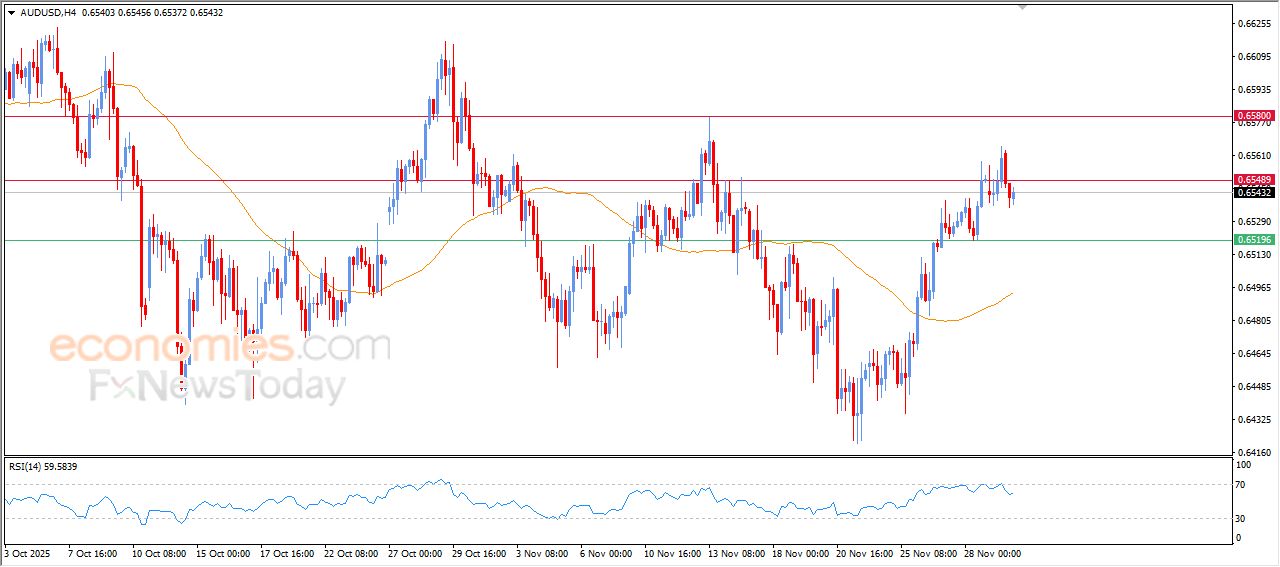The width and height of the screenshot is (1280, 567).
Task: Click the 10 Nov 16:00 time label
Action: [x=671, y=553]
